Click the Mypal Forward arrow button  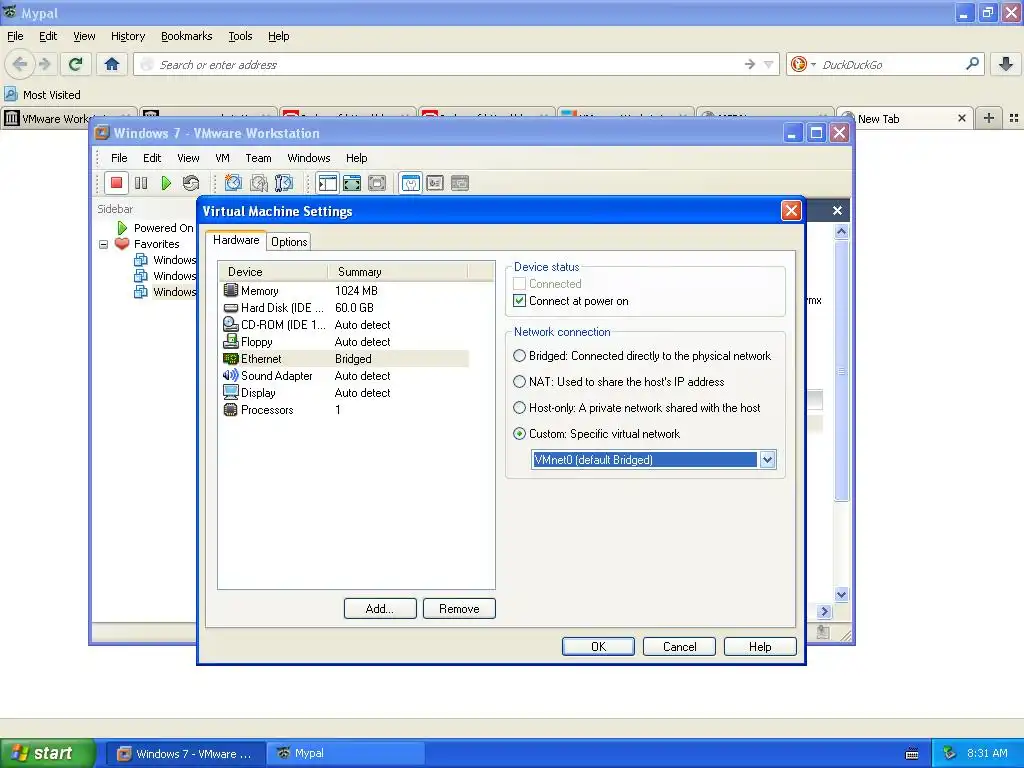point(44,64)
